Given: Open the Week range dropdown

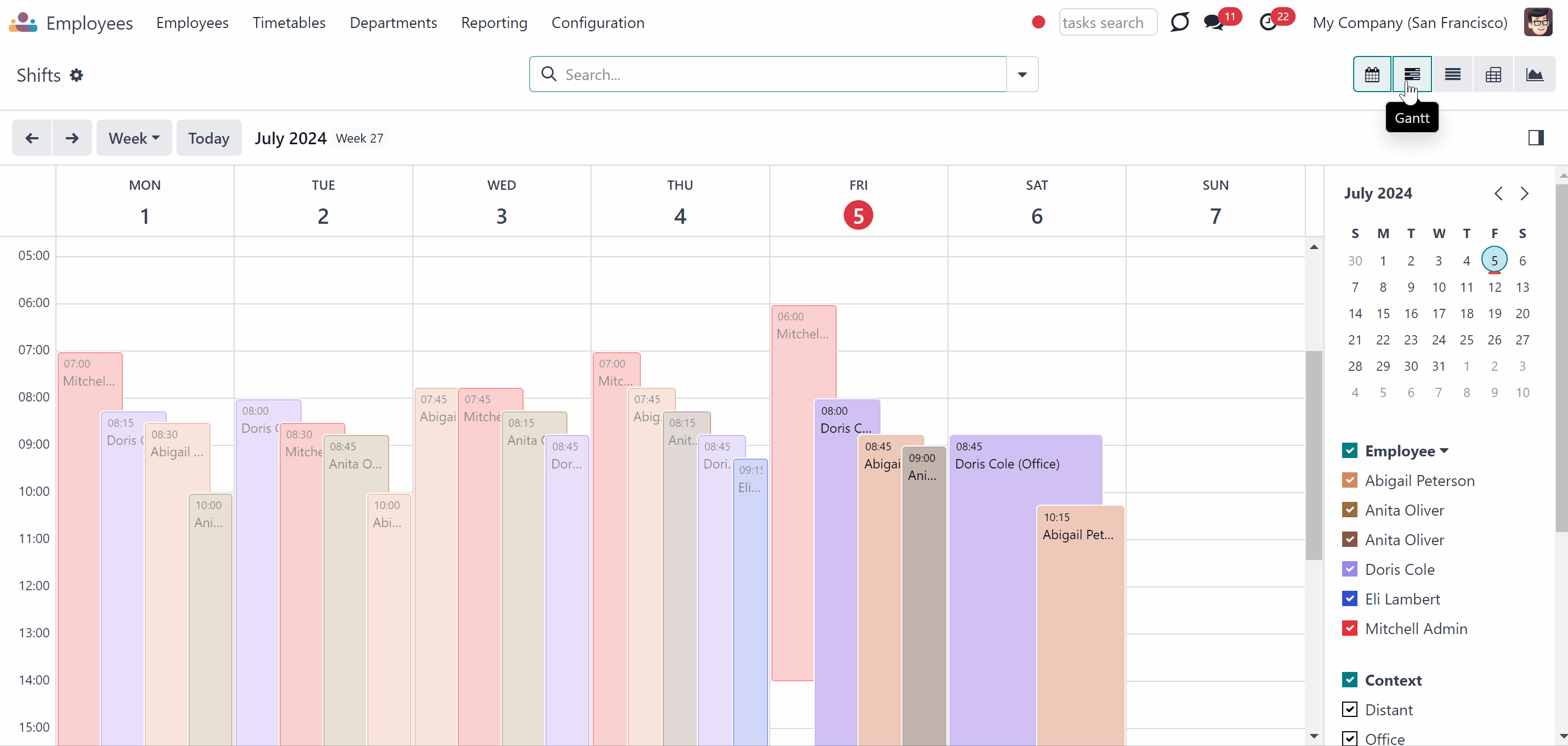Looking at the screenshot, I should [x=134, y=138].
